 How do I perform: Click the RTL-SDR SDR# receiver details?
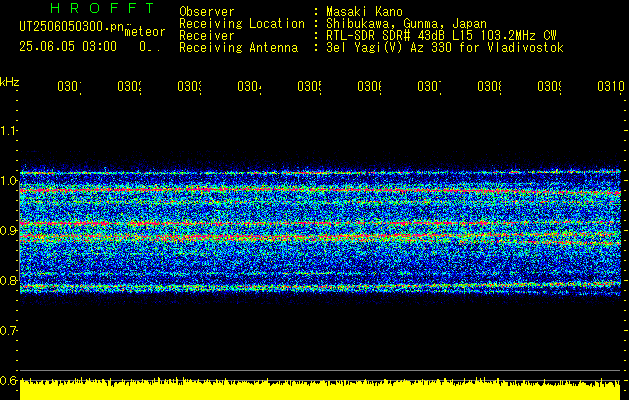coord(441,36)
